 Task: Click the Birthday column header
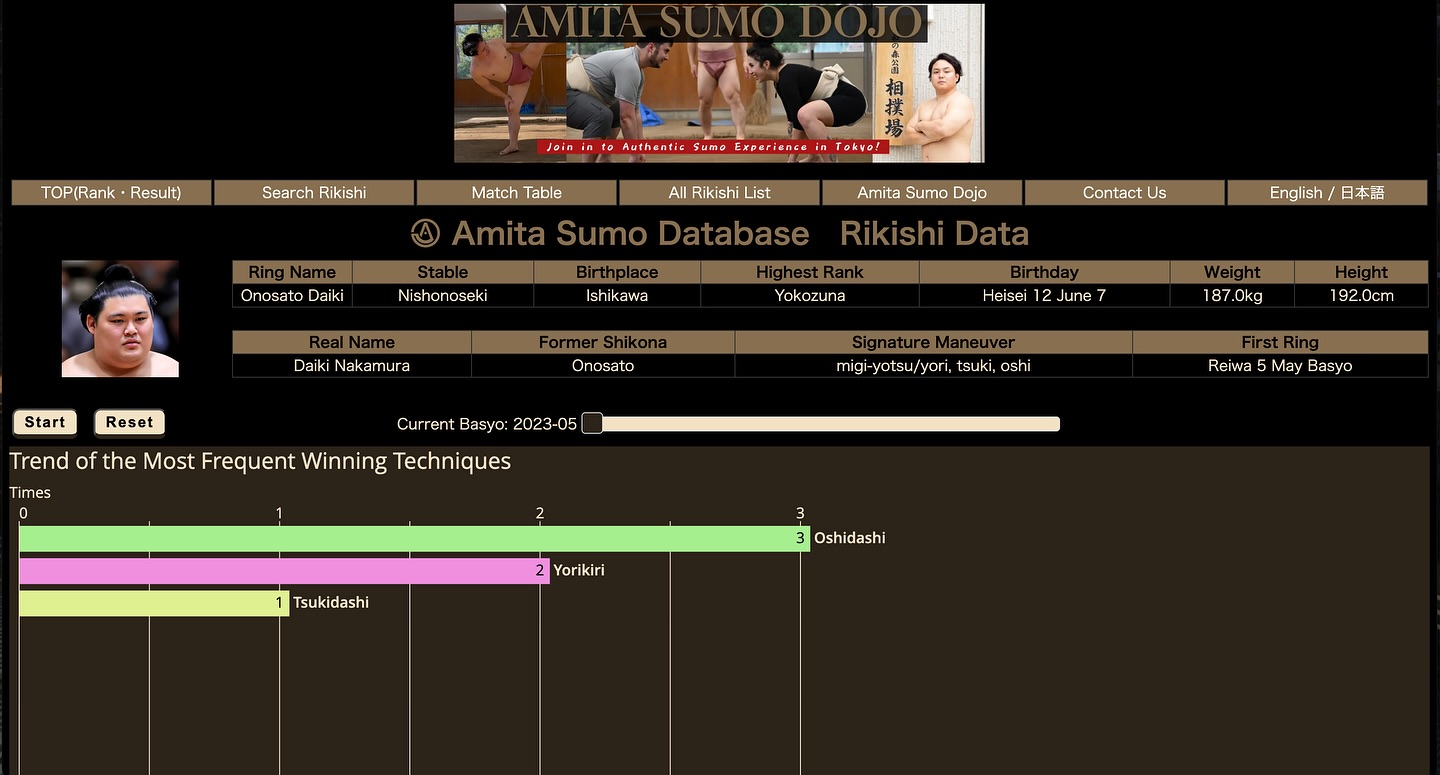click(x=1044, y=272)
